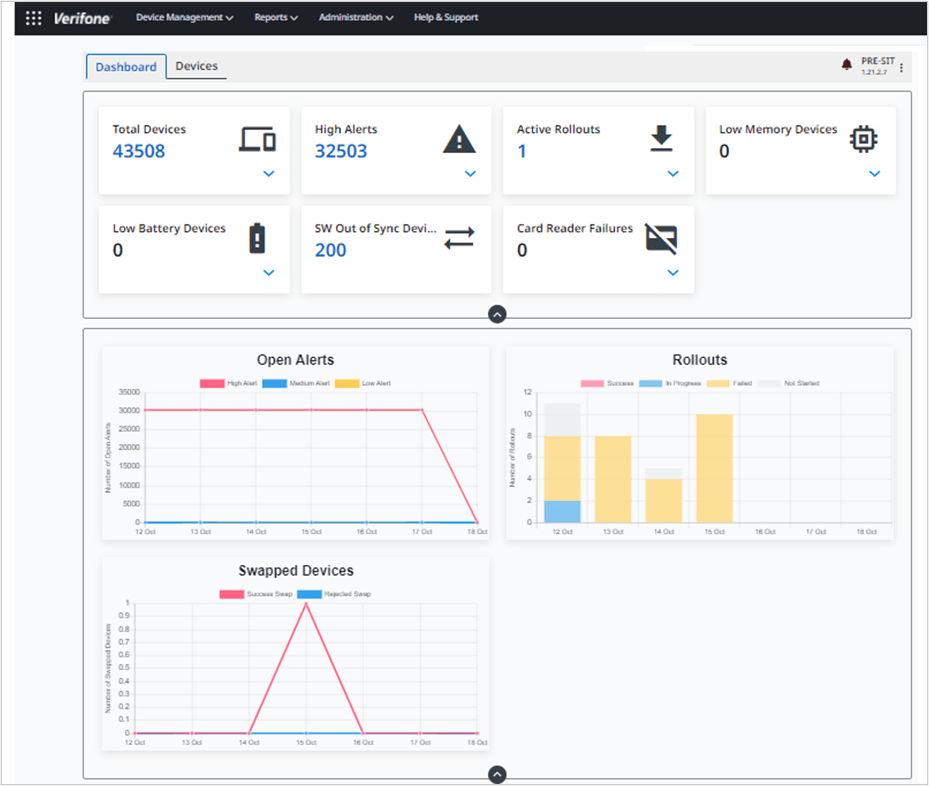
Task: Click the notification bell icon
Action: coord(846,61)
